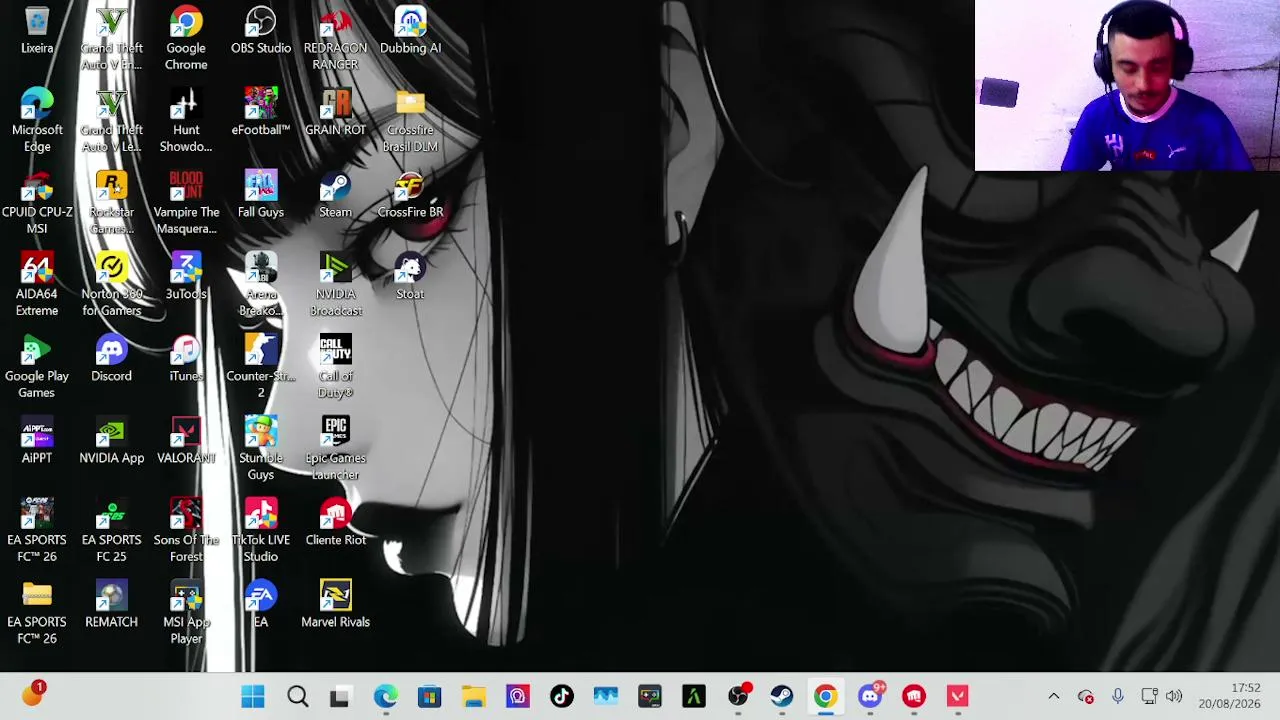
Task: Open the Windows Start menu
Action: pyautogui.click(x=253, y=696)
